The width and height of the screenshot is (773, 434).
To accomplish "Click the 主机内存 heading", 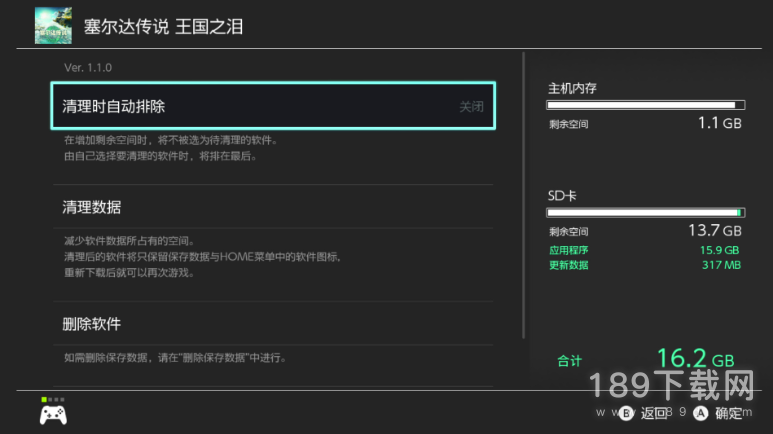I will click(572, 88).
